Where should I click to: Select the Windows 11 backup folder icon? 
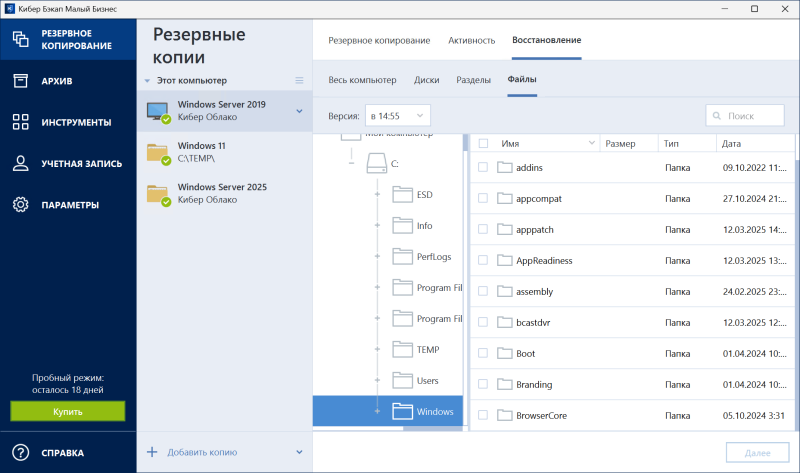click(158, 152)
